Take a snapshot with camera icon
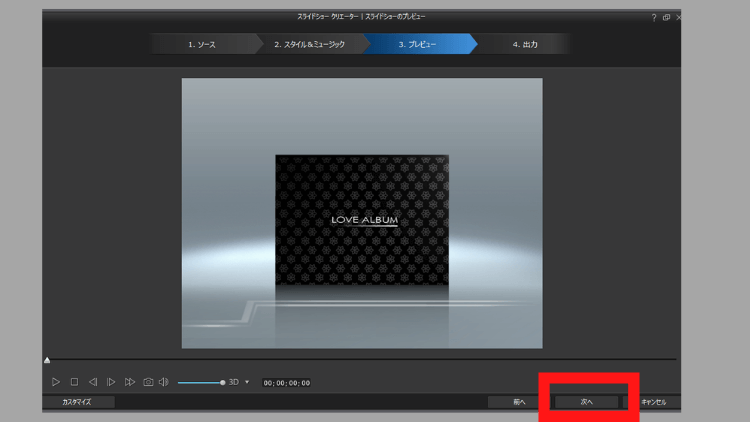The width and height of the screenshot is (750, 422). point(148,382)
